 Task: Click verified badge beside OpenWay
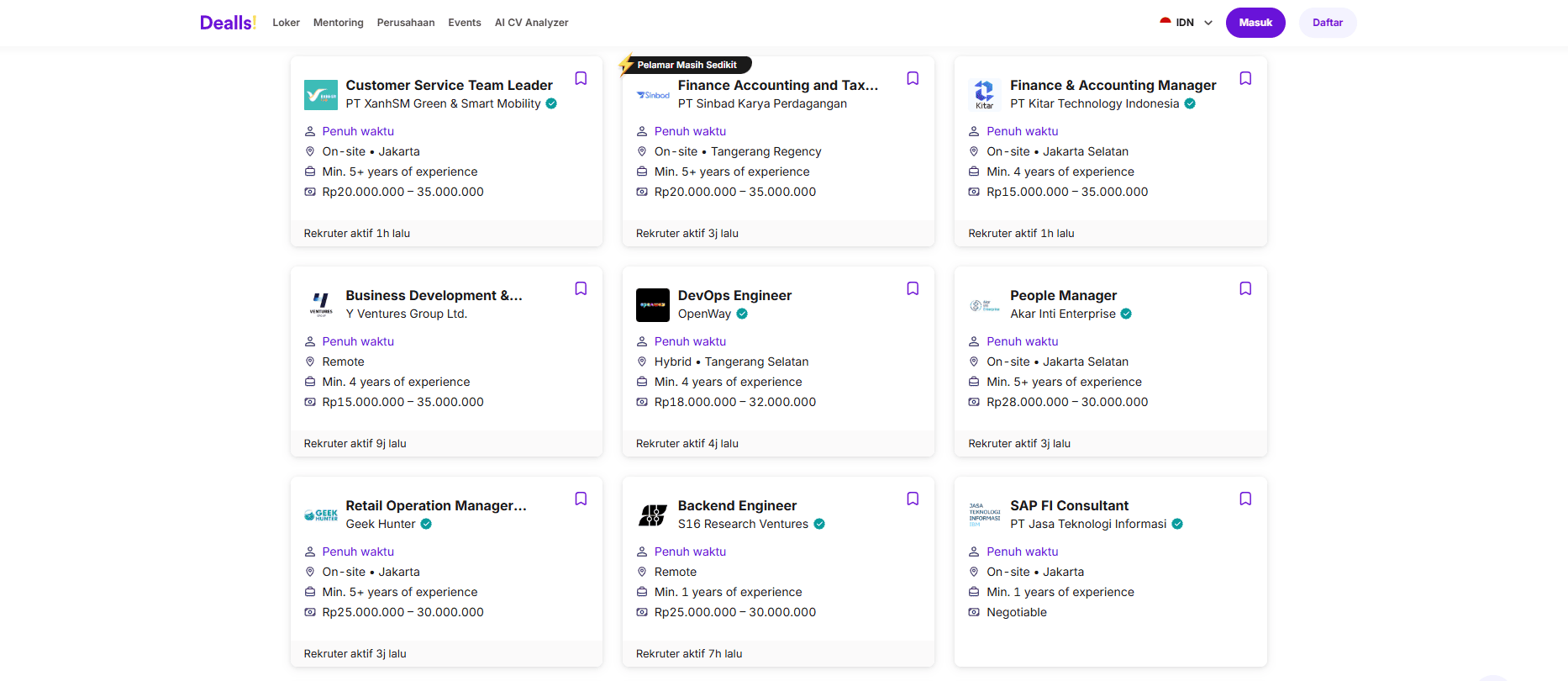pos(742,314)
